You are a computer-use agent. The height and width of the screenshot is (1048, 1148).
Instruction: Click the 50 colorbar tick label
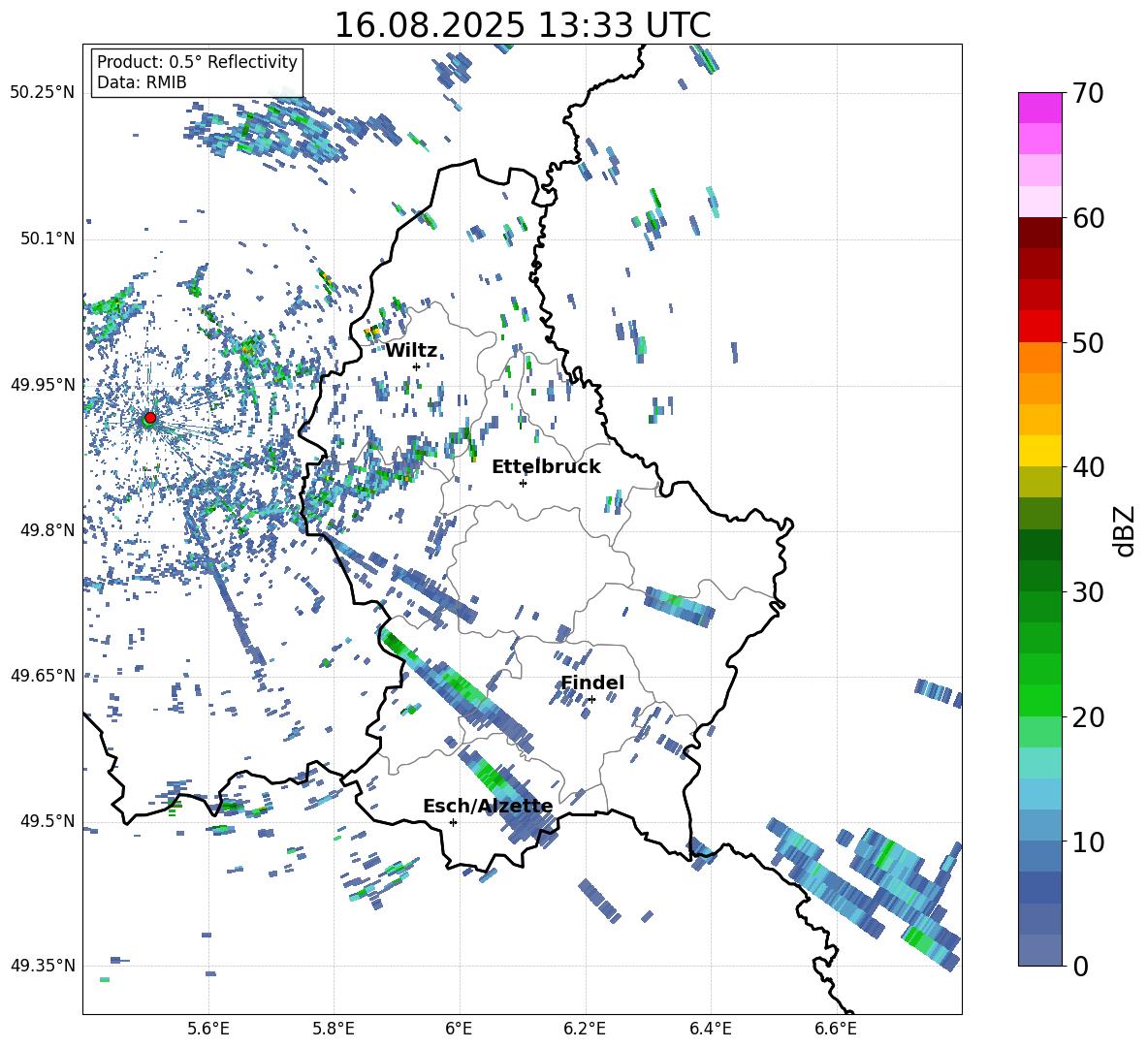pyautogui.click(x=1088, y=342)
